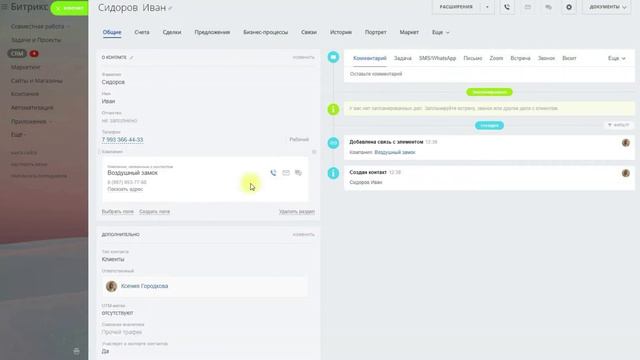The image size is (640, 360).
Task: Click the Ксения Городкова name link
Action: (x=144, y=286)
